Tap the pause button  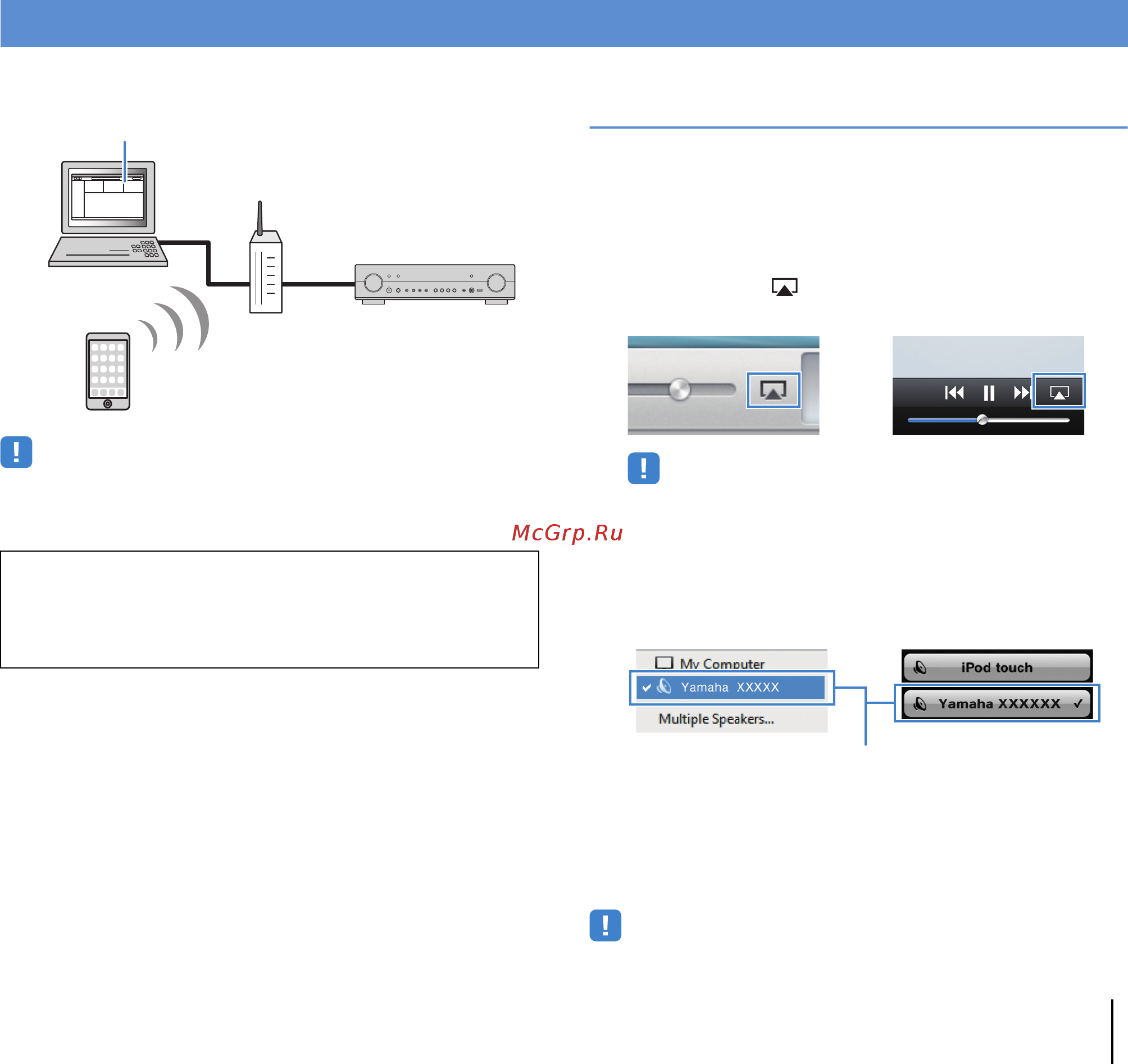(989, 393)
